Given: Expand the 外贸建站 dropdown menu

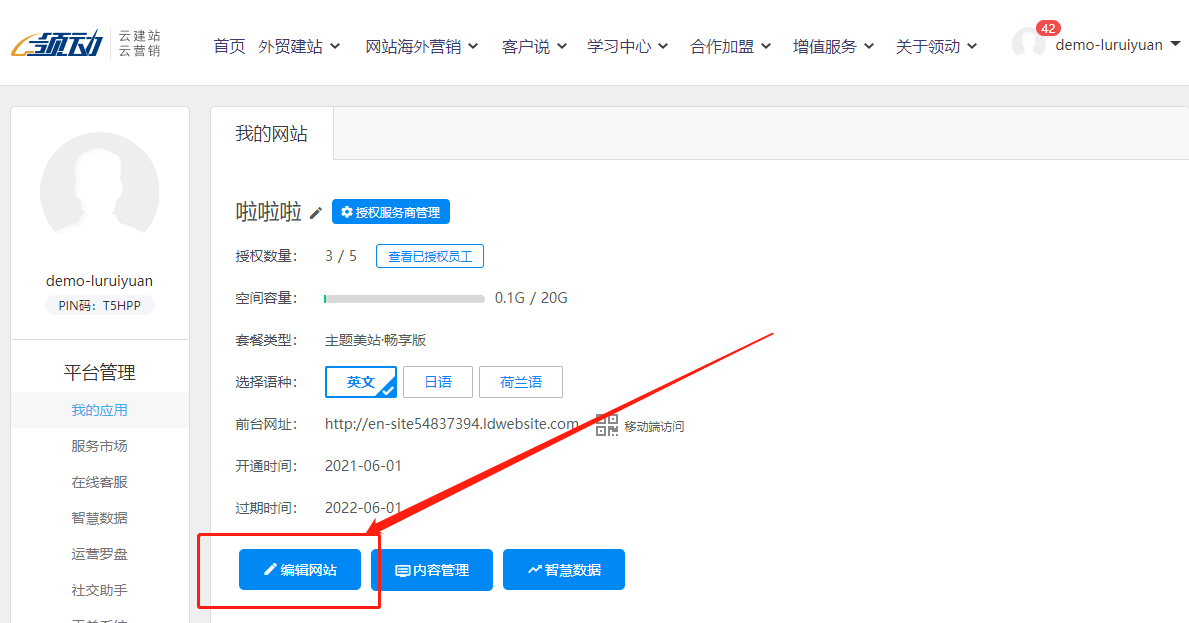Looking at the screenshot, I should point(299,46).
